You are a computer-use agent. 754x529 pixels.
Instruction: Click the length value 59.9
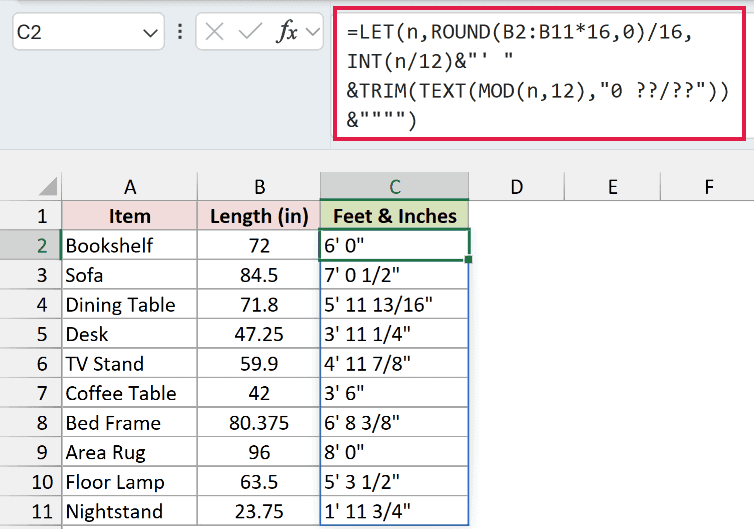(x=259, y=364)
